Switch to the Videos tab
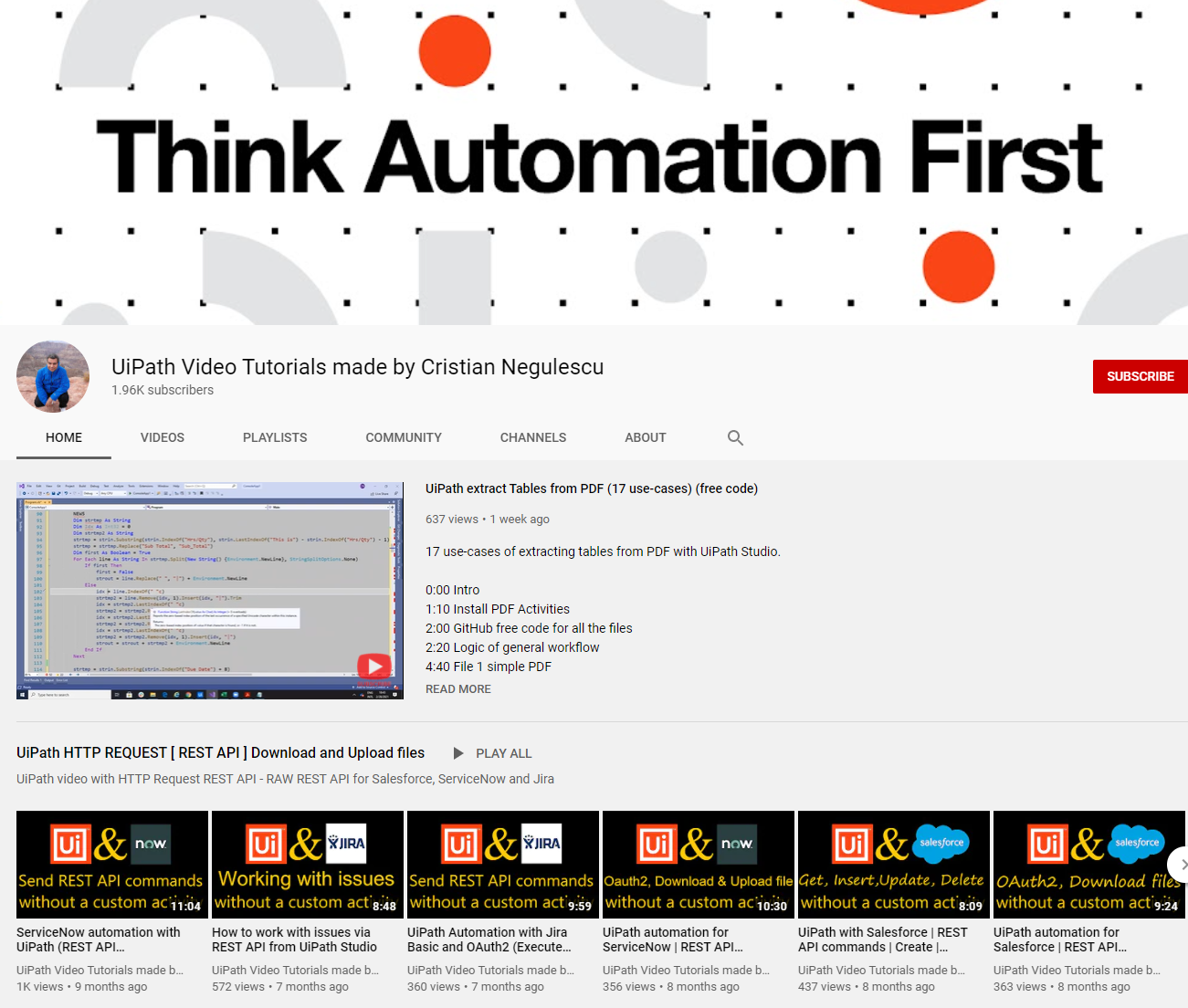The width and height of the screenshot is (1188, 1008). [x=163, y=438]
